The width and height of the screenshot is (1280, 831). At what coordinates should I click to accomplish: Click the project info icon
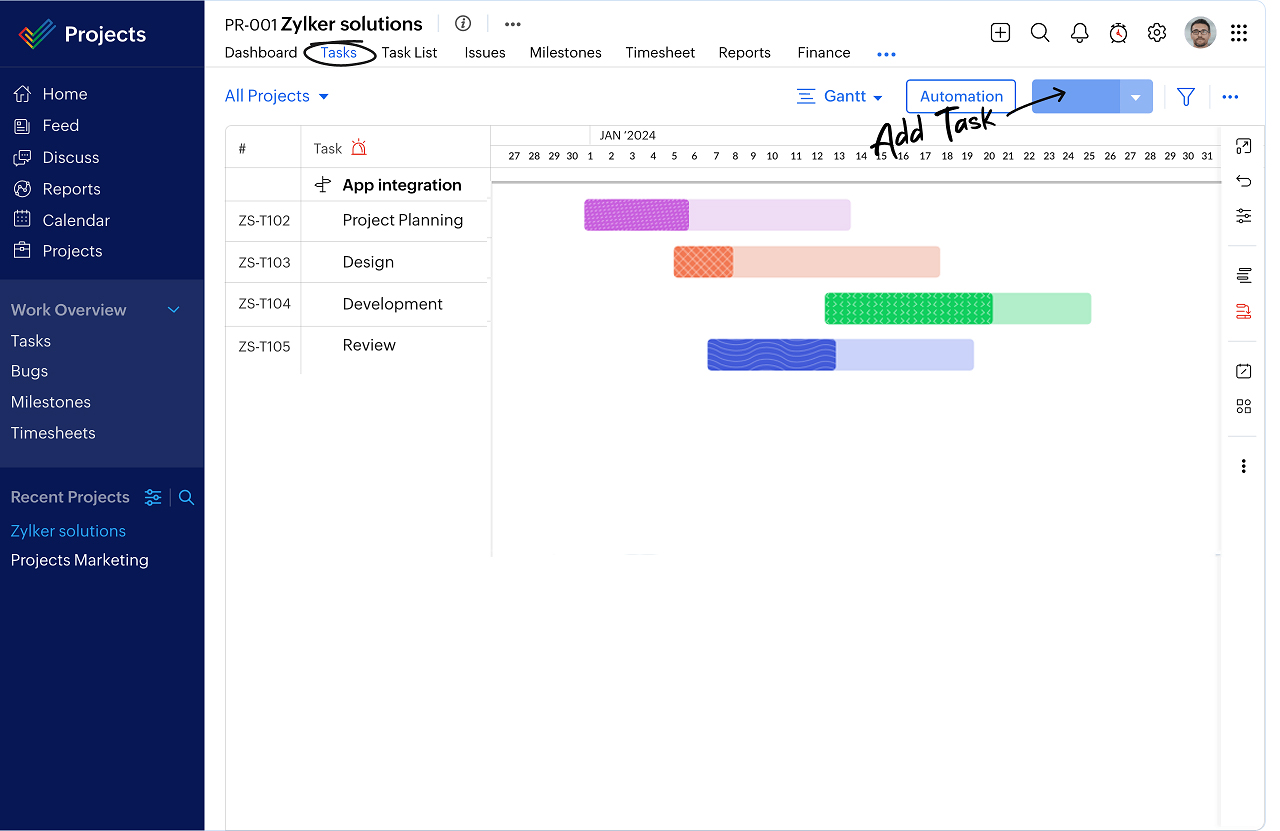click(x=463, y=24)
